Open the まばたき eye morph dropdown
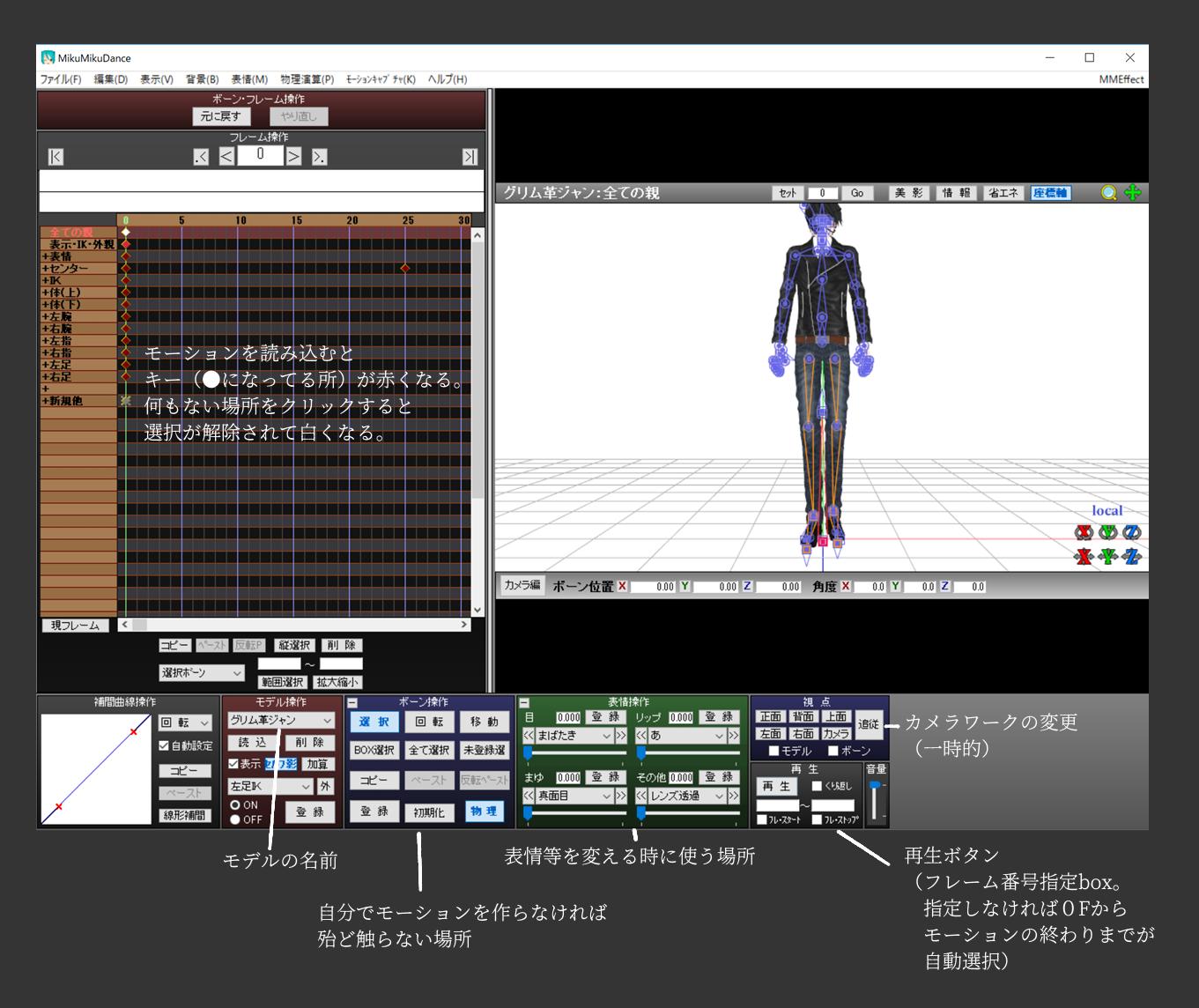Screen dimensions: 1199x1008 tap(574, 736)
